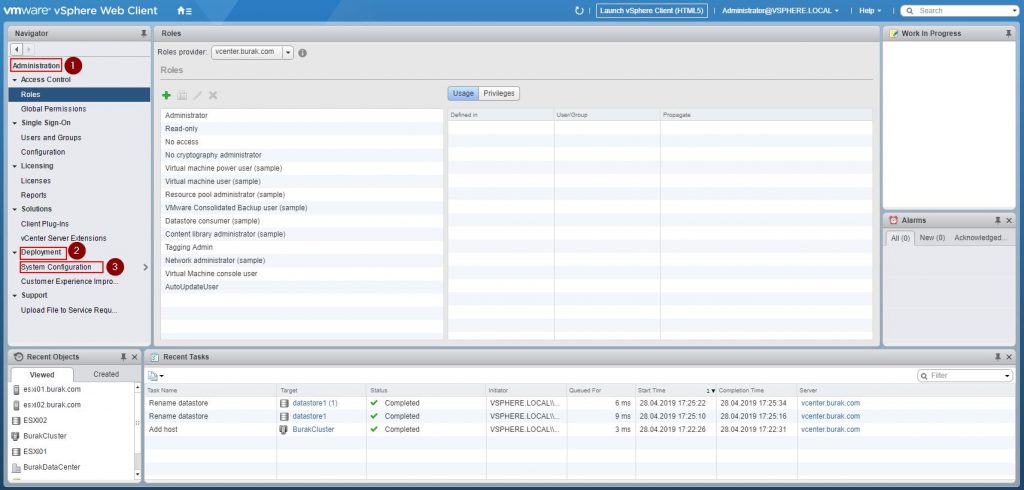Click the Navigator back arrow button

(x=17, y=49)
